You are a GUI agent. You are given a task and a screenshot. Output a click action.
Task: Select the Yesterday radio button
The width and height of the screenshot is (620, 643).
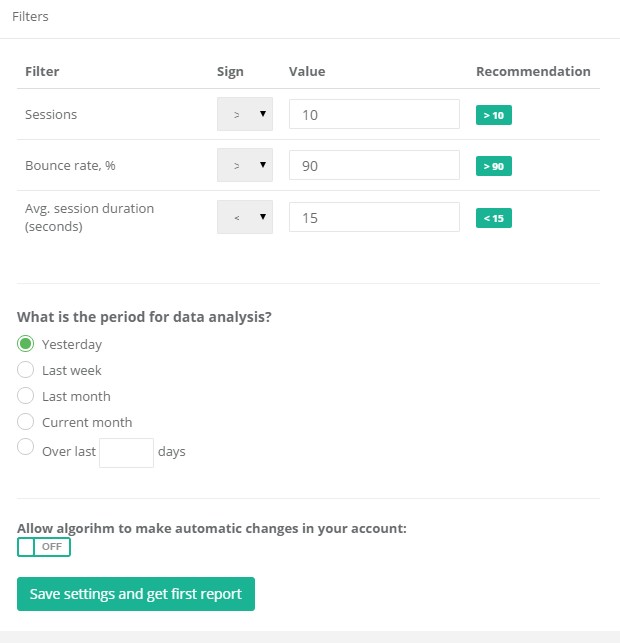pyautogui.click(x=25, y=344)
